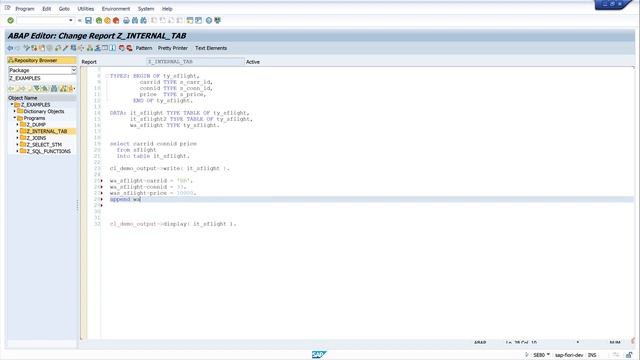
Task: Click the 'append wa' line in code editor
Action: point(125,199)
